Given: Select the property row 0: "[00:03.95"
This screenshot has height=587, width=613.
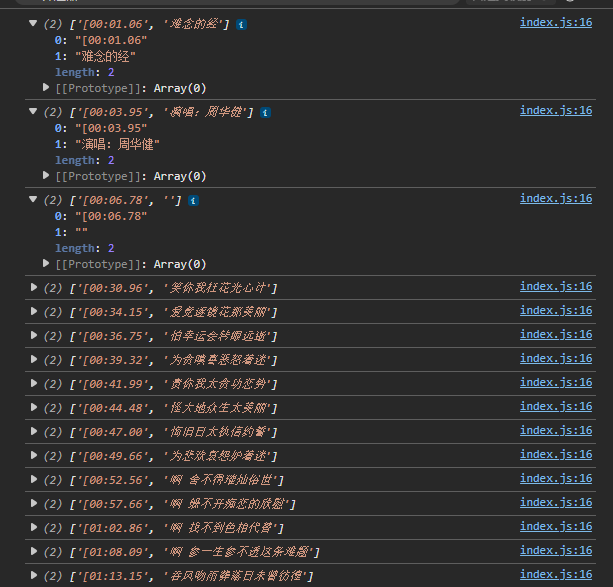Looking at the screenshot, I should pos(101,128).
